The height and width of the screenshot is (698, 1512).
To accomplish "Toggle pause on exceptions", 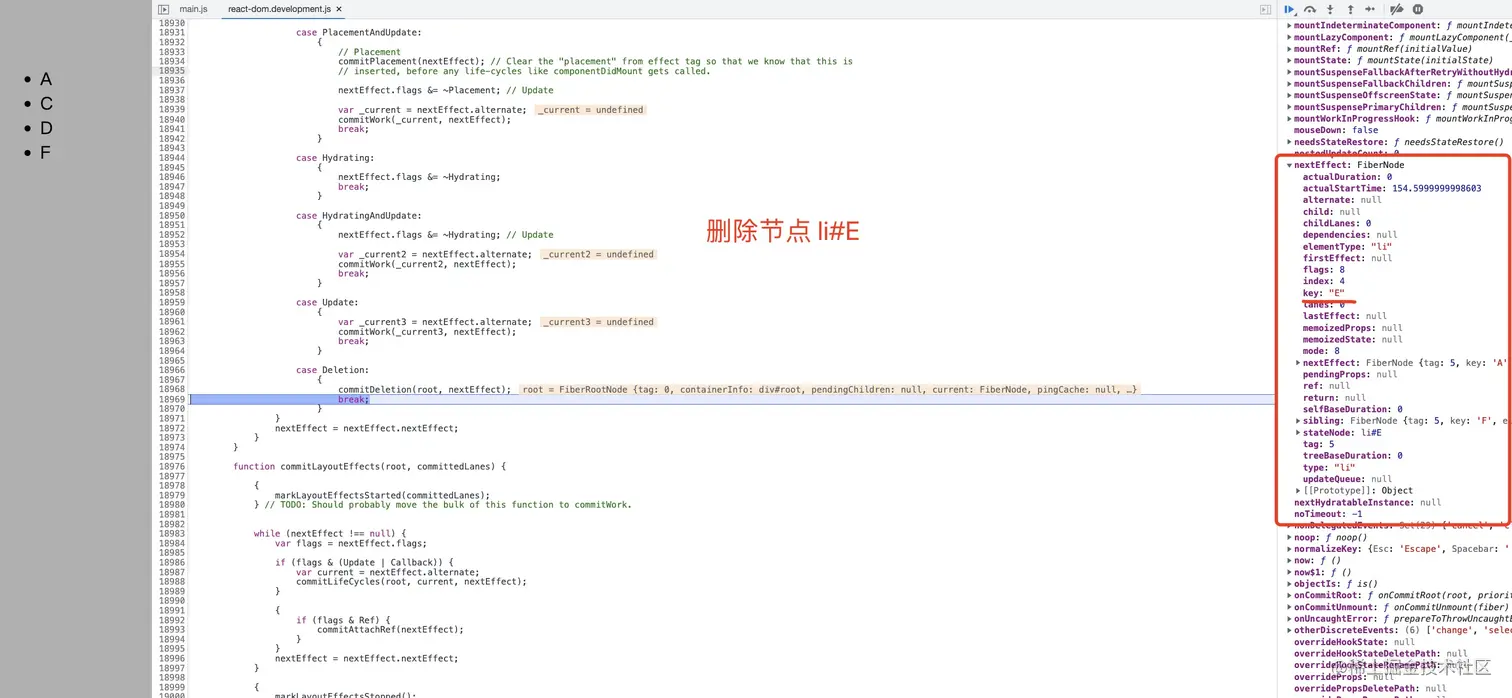I will coord(1418,9).
